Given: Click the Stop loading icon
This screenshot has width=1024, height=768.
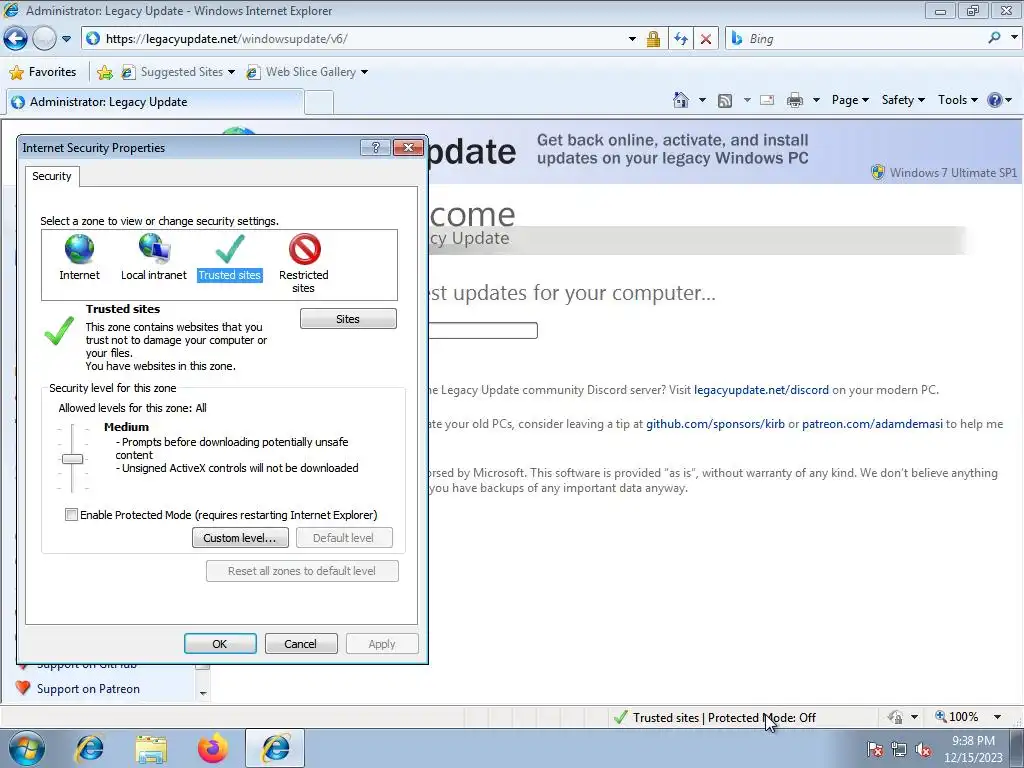Looking at the screenshot, I should (705, 39).
